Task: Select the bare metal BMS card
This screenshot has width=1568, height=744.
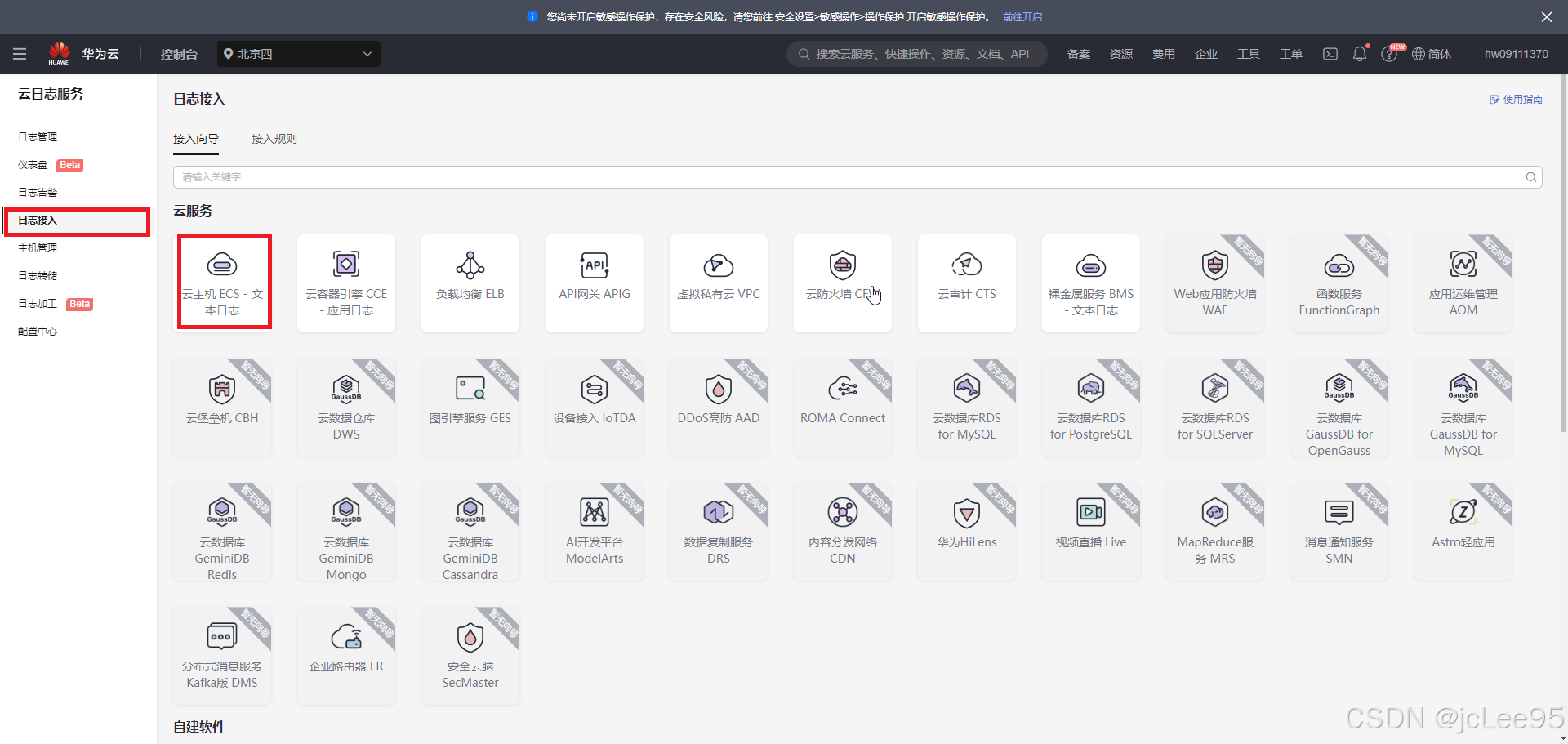Action: (1091, 283)
